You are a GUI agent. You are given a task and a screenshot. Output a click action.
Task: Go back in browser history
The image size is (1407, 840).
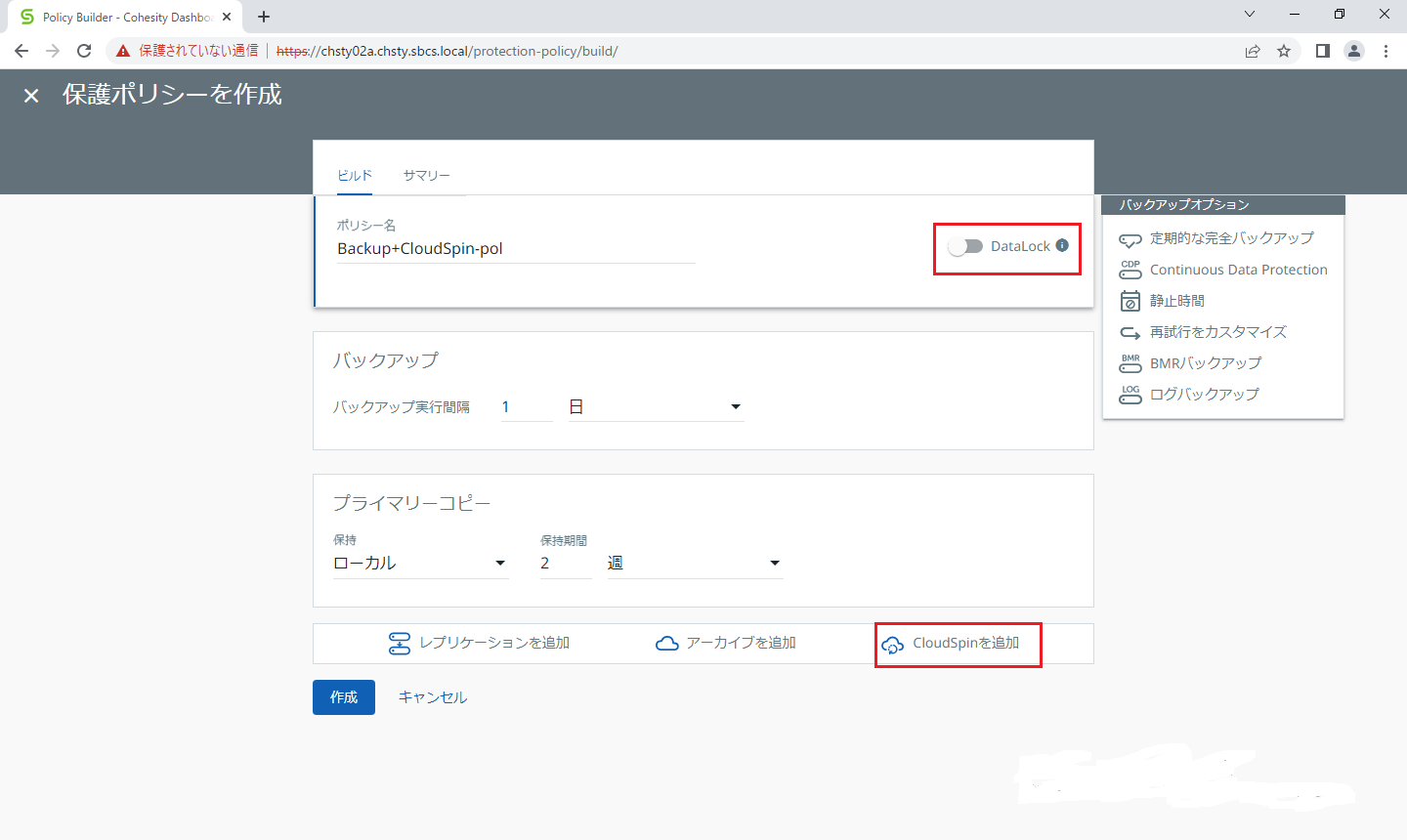coord(21,51)
